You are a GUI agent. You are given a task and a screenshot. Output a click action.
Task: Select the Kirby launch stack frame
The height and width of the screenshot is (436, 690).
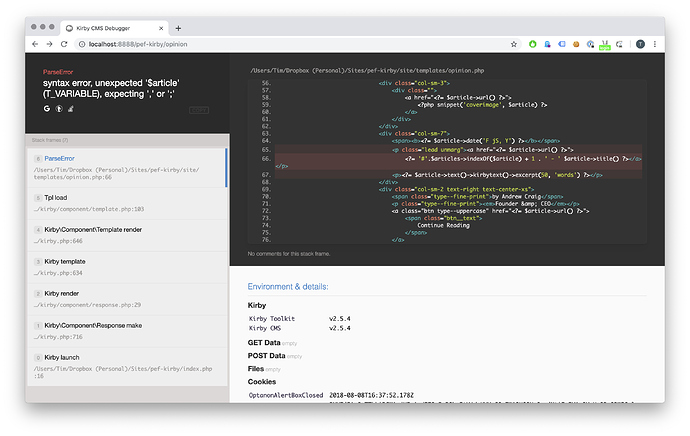pos(127,367)
